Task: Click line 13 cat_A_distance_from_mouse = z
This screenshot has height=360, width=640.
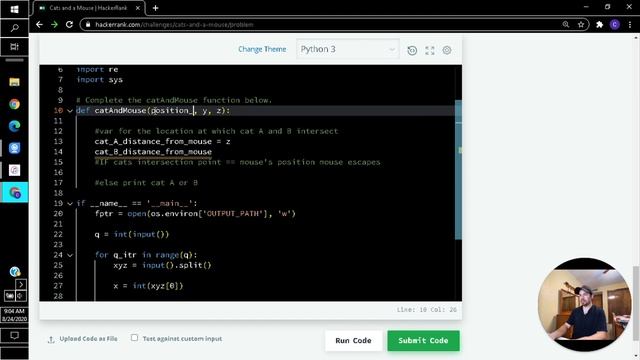Action: (x=162, y=142)
